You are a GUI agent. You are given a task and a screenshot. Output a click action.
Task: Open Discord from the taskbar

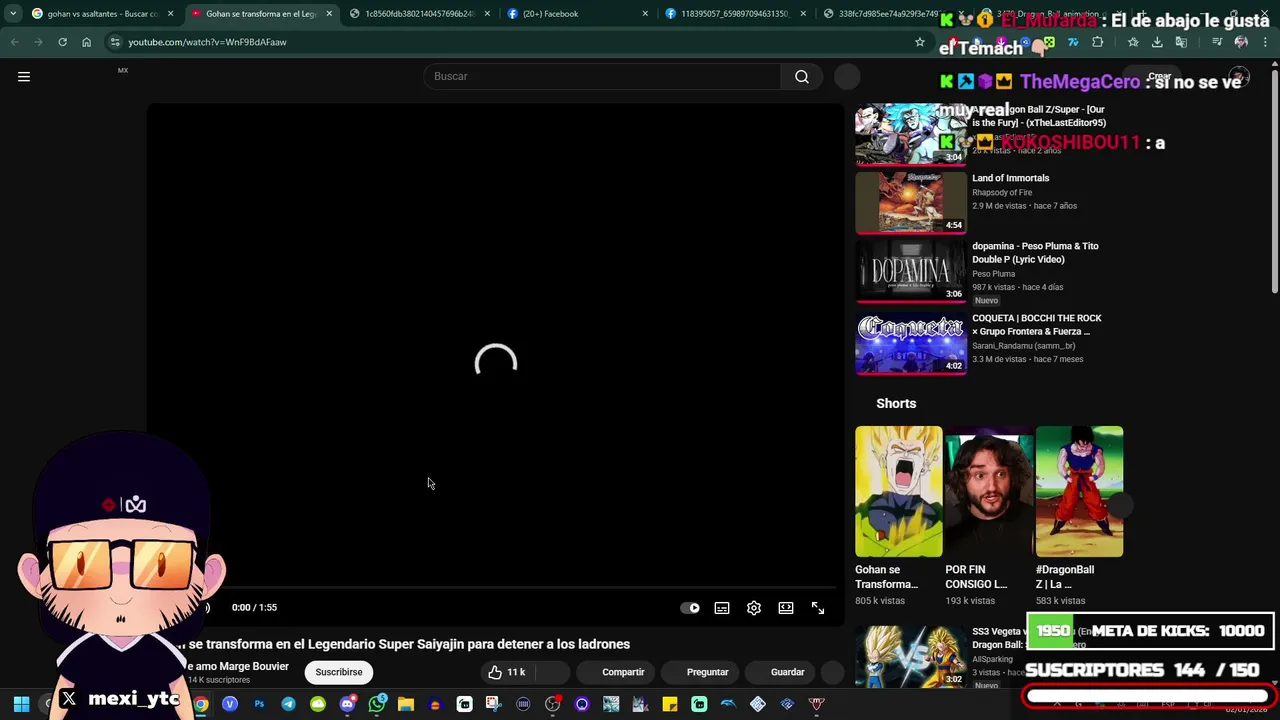pos(347,704)
